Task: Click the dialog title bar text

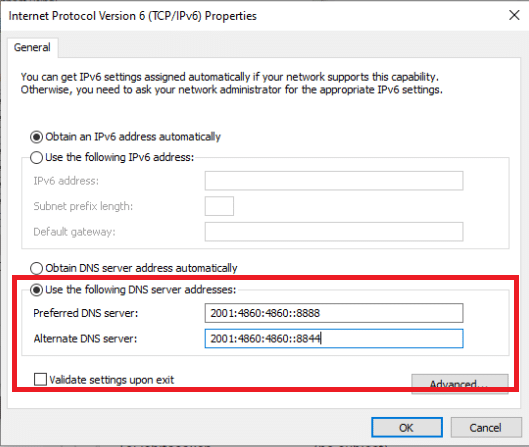Action: 133,16
